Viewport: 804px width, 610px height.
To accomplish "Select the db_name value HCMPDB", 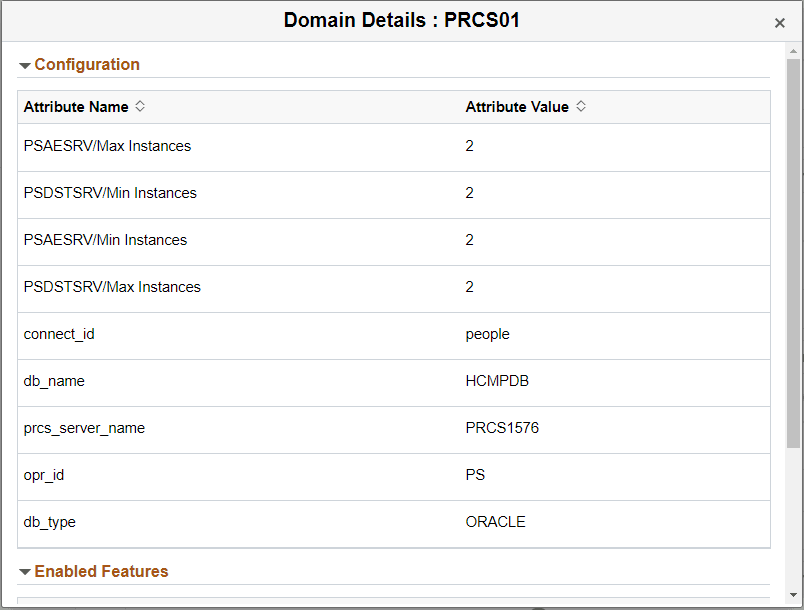I will tap(496, 381).
